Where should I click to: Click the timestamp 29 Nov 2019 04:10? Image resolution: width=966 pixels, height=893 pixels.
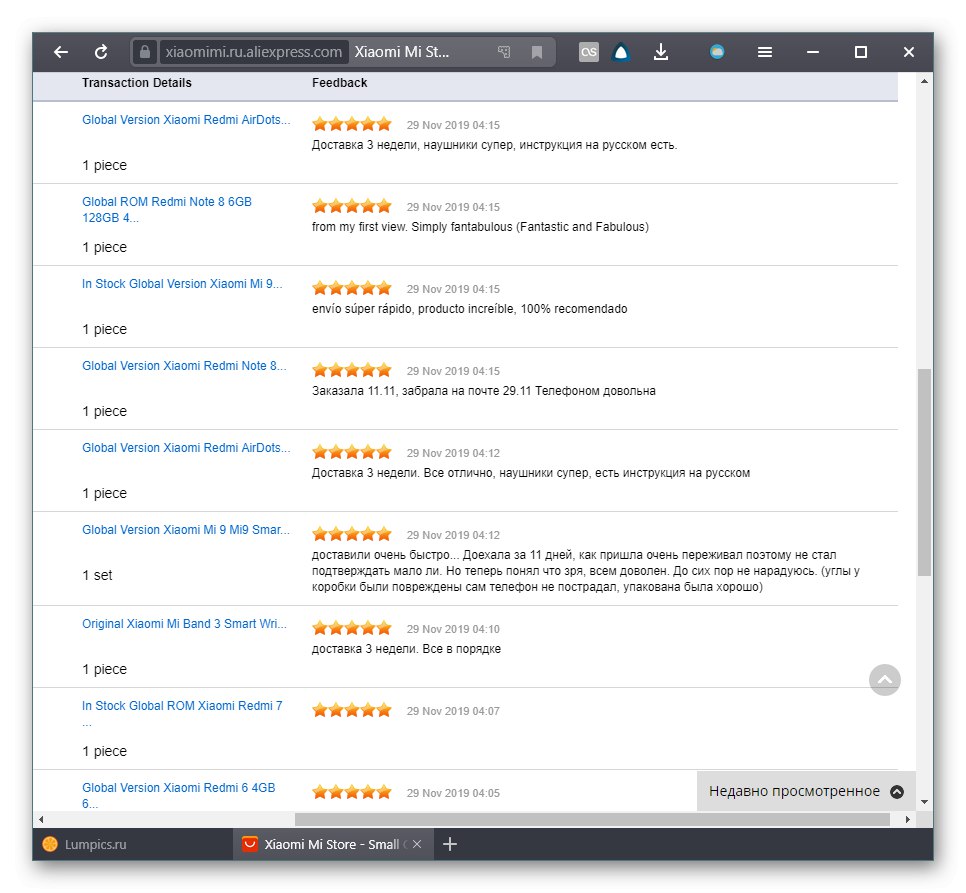tap(453, 629)
